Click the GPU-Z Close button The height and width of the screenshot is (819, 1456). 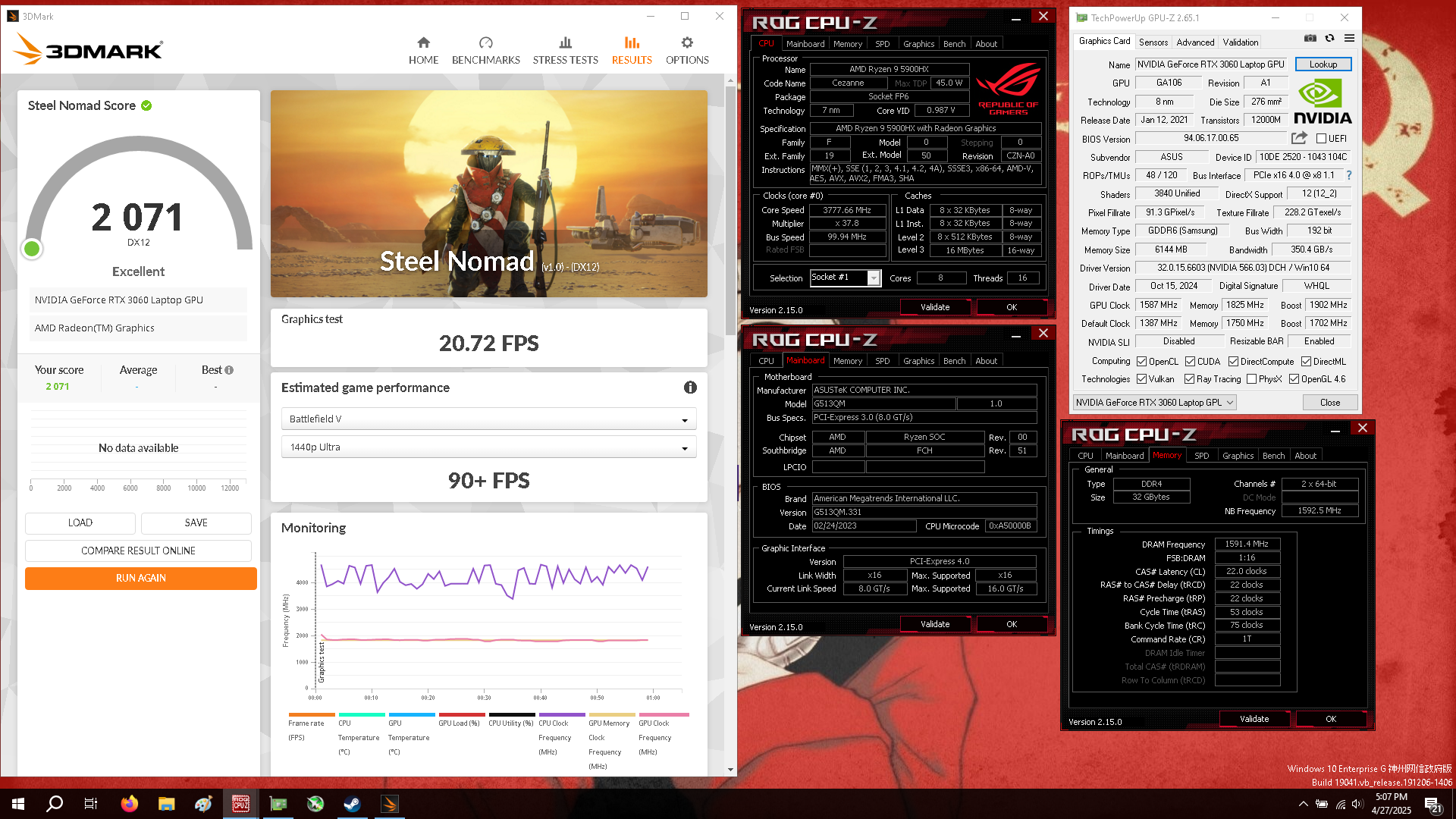coord(1330,403)
